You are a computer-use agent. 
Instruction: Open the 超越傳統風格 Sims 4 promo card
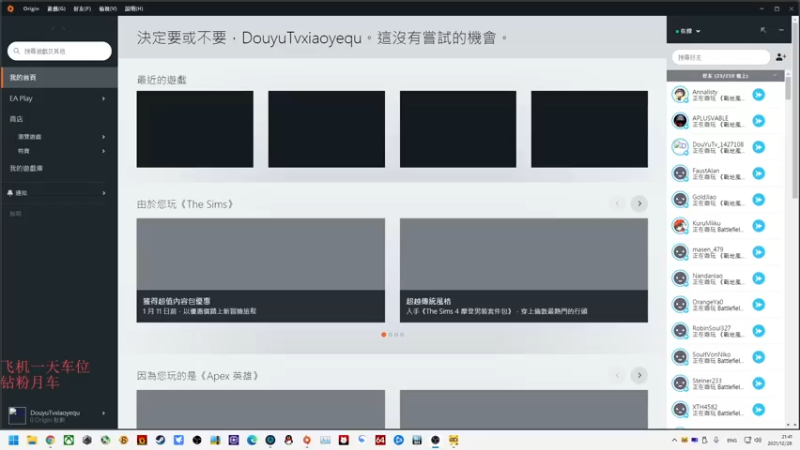coord(524,270)
